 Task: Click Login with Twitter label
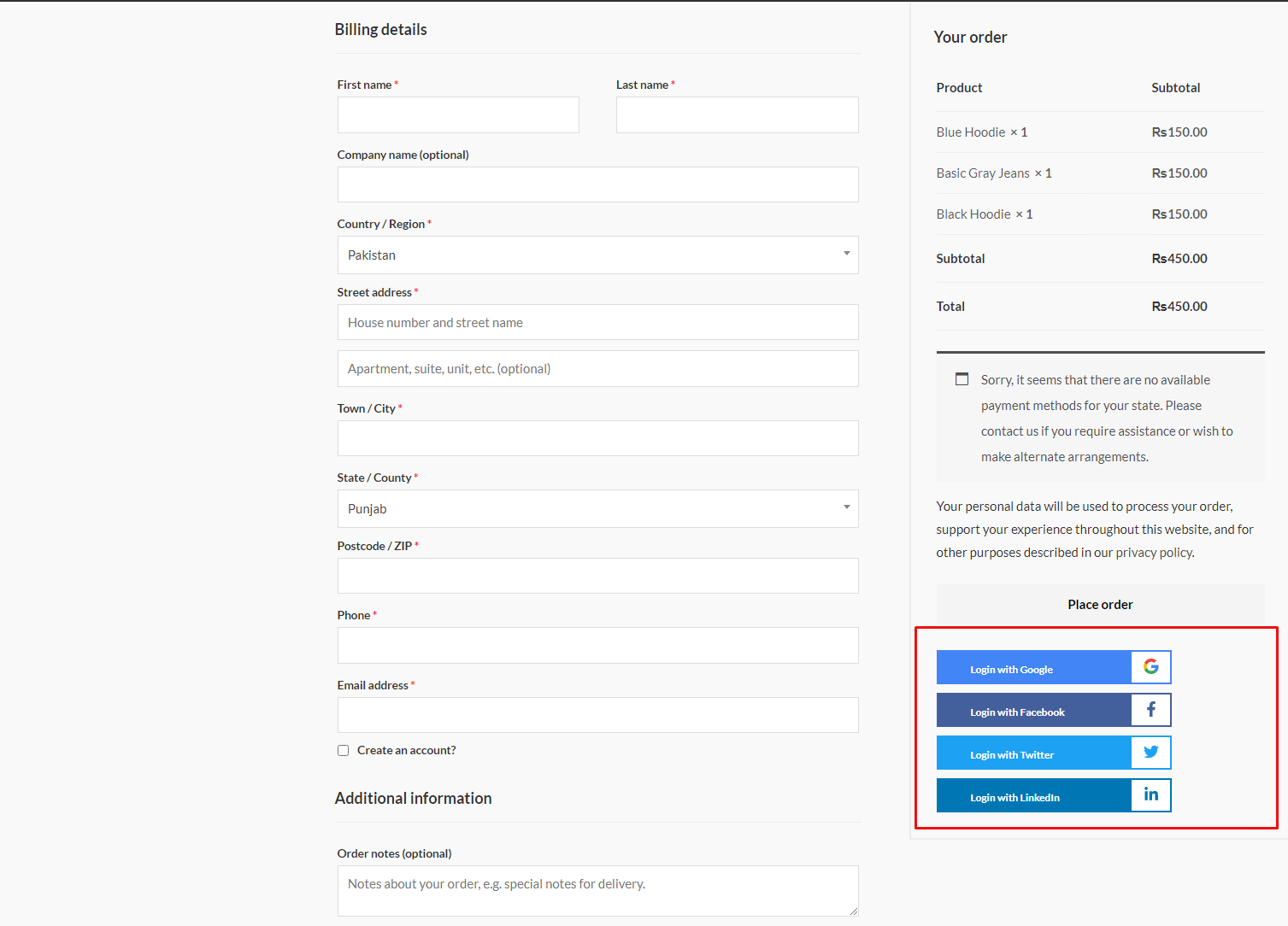[1012, 755]
